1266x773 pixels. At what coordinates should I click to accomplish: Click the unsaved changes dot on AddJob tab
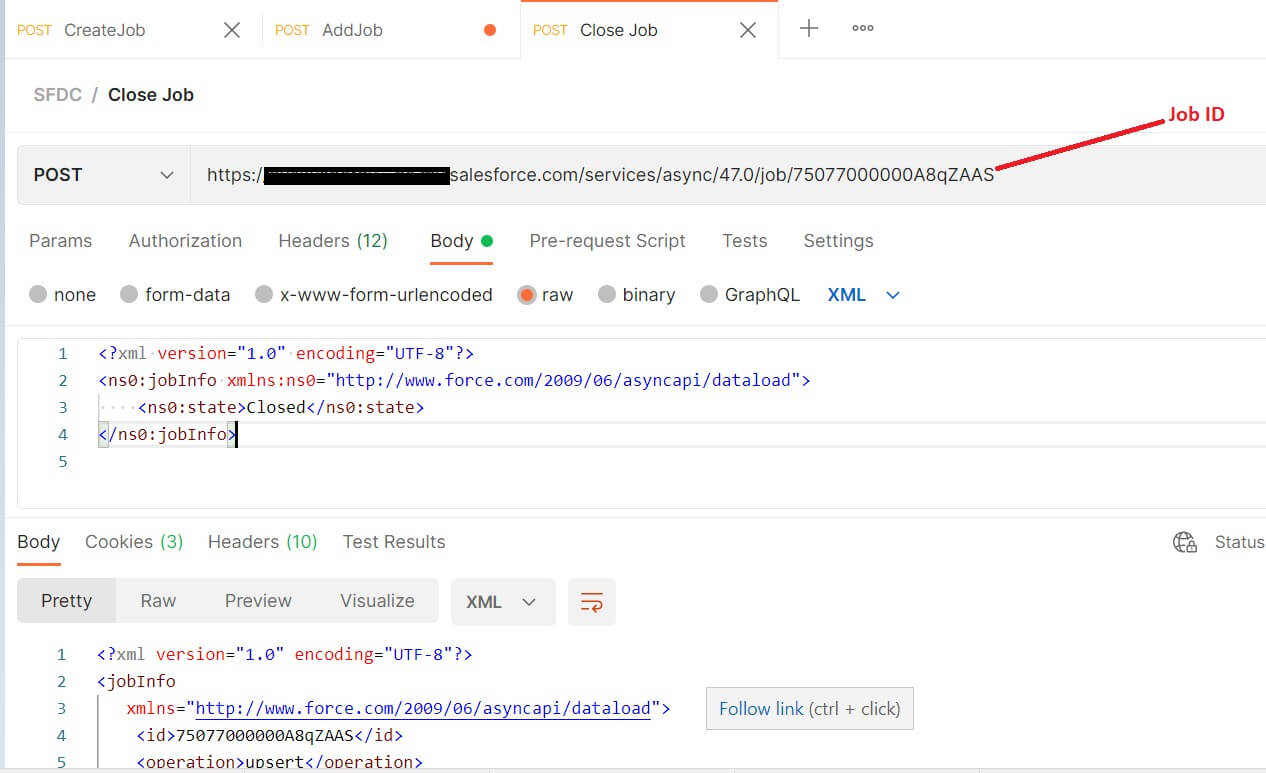tap(489, 30)
